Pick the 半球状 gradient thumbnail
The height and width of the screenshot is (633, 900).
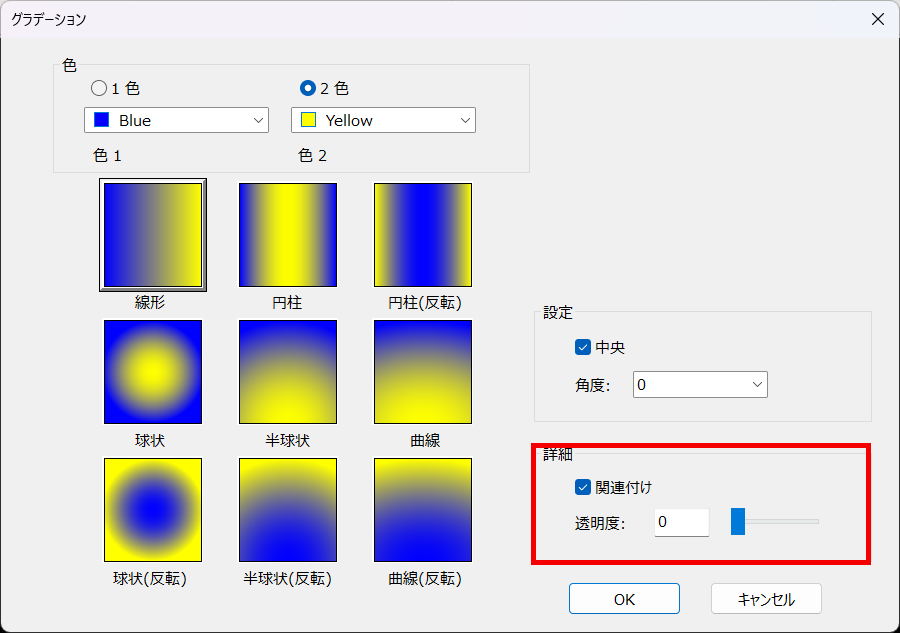pyautogui.click(x=288, y=372)
